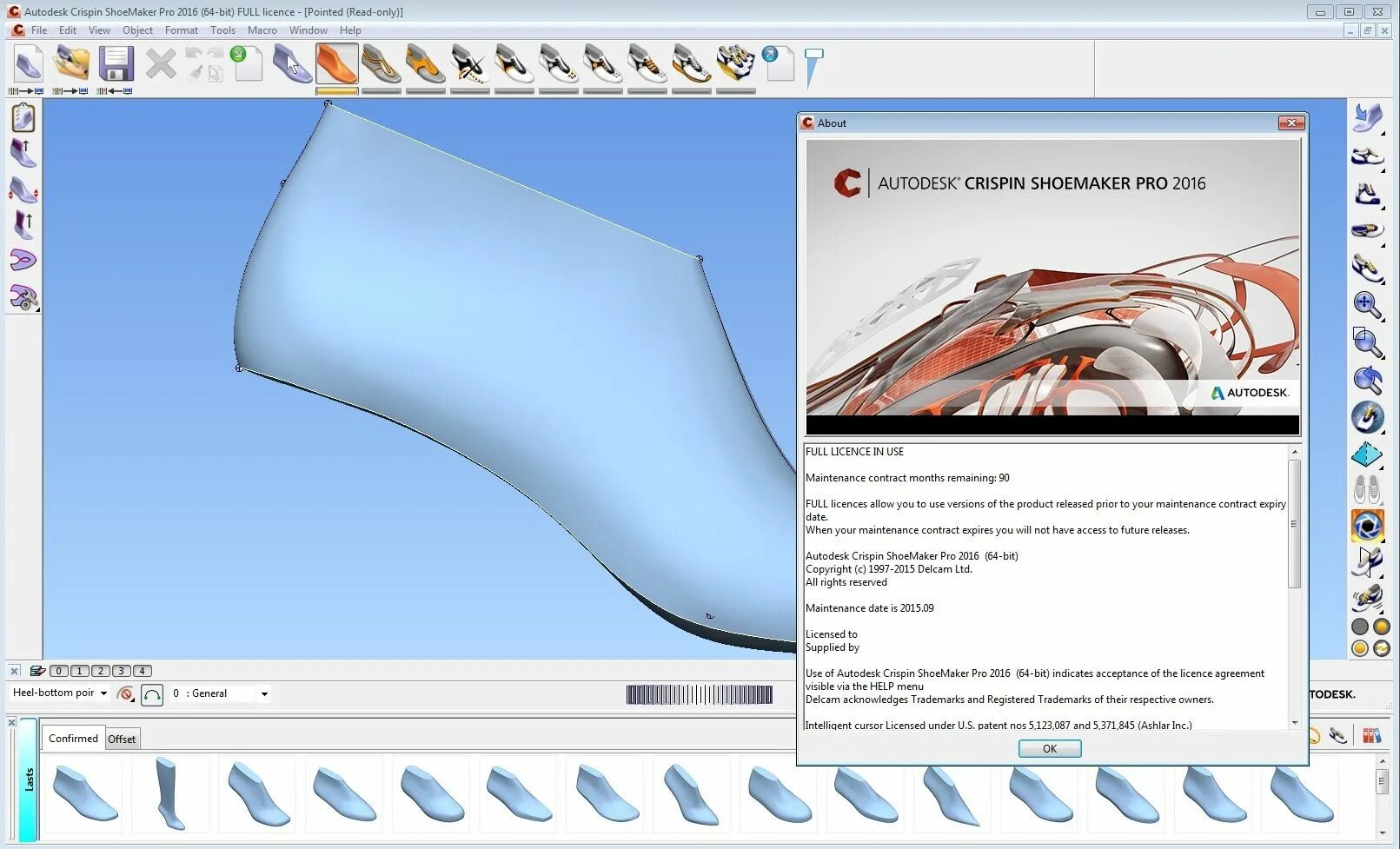1400x849 pixels.
Task: Toggle layer 0 button
Action: coord(58,671)
